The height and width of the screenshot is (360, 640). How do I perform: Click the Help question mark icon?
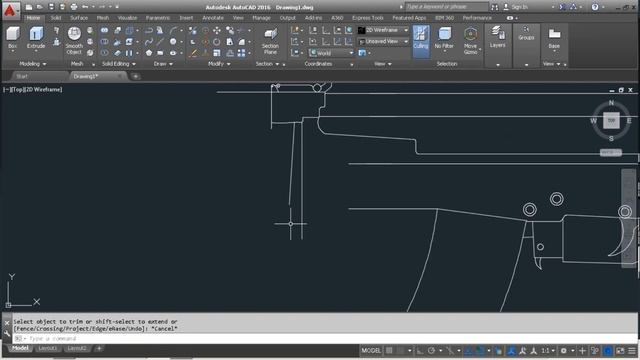click(595, 7)
